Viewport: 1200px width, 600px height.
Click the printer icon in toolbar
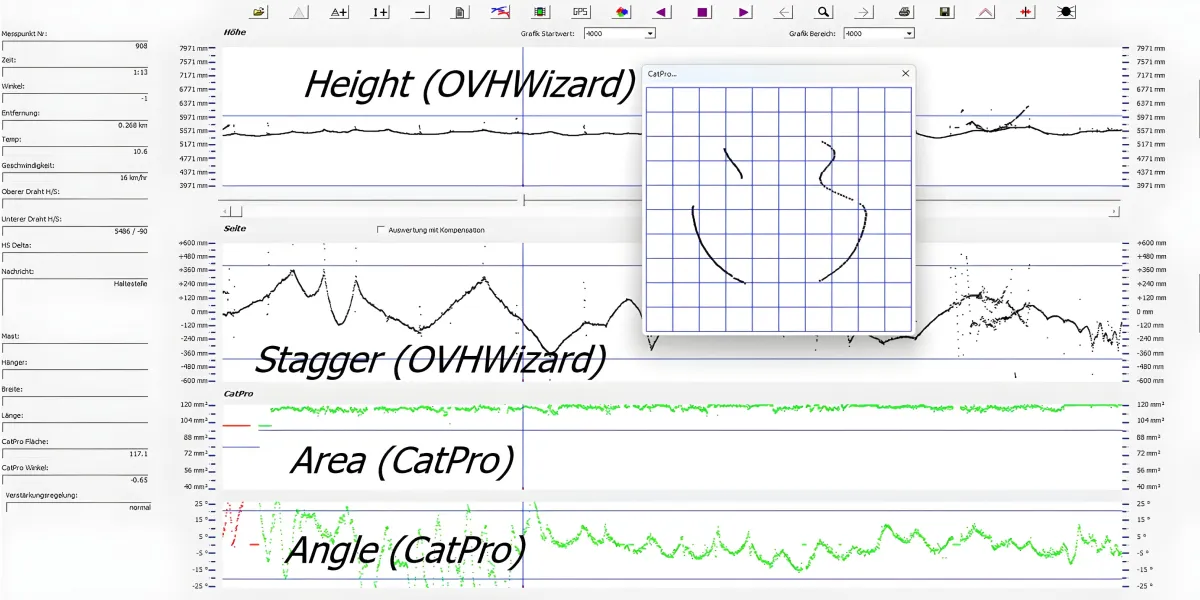click(904, 12)
